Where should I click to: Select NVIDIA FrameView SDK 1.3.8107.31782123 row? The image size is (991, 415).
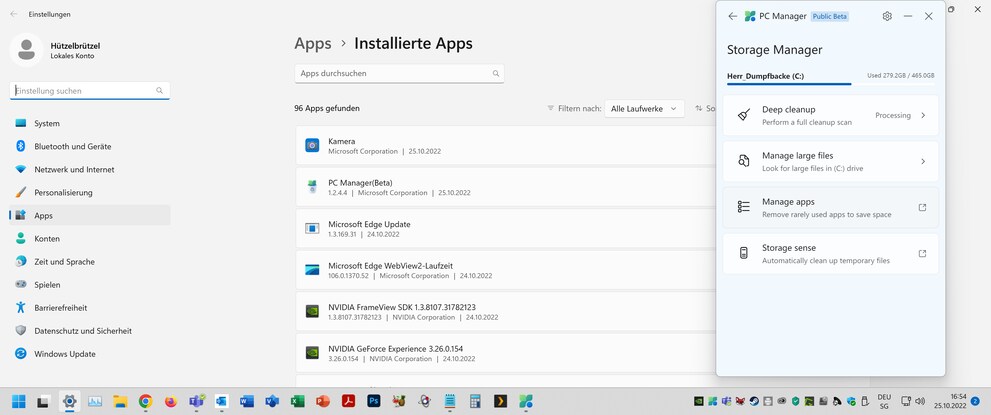click(x=506, y=311)
